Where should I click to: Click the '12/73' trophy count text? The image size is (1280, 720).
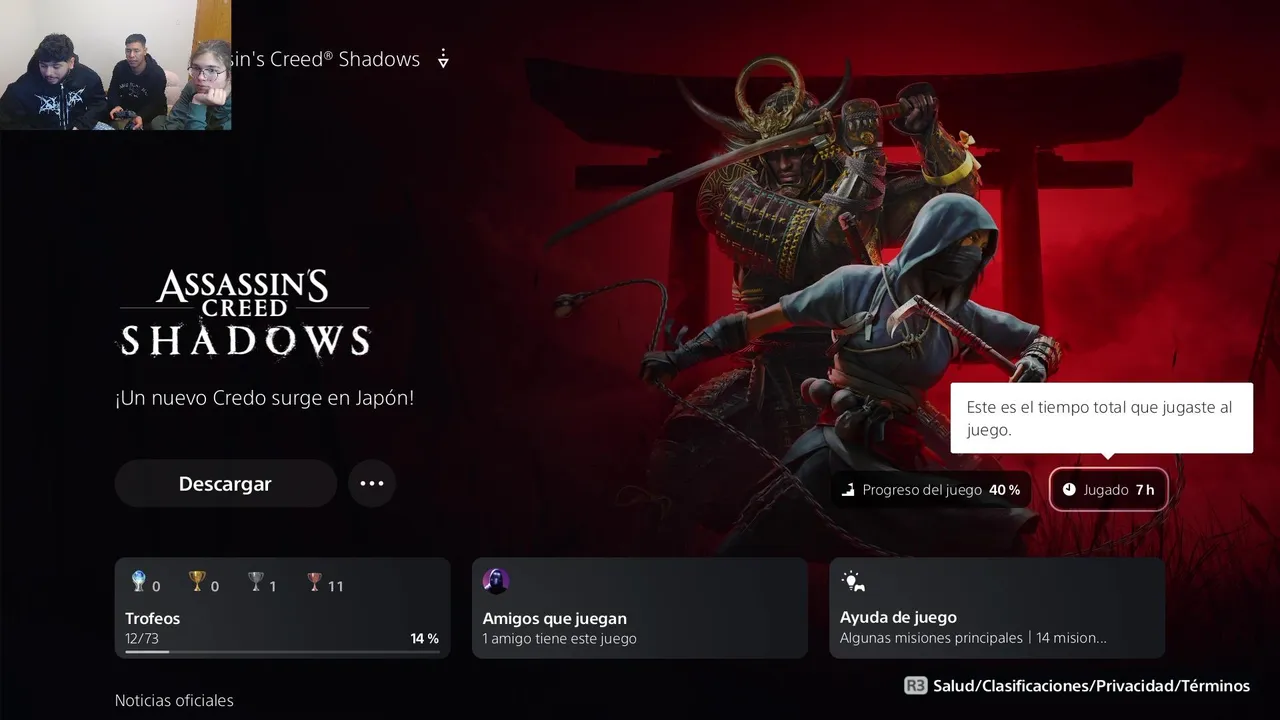point(142,638)
